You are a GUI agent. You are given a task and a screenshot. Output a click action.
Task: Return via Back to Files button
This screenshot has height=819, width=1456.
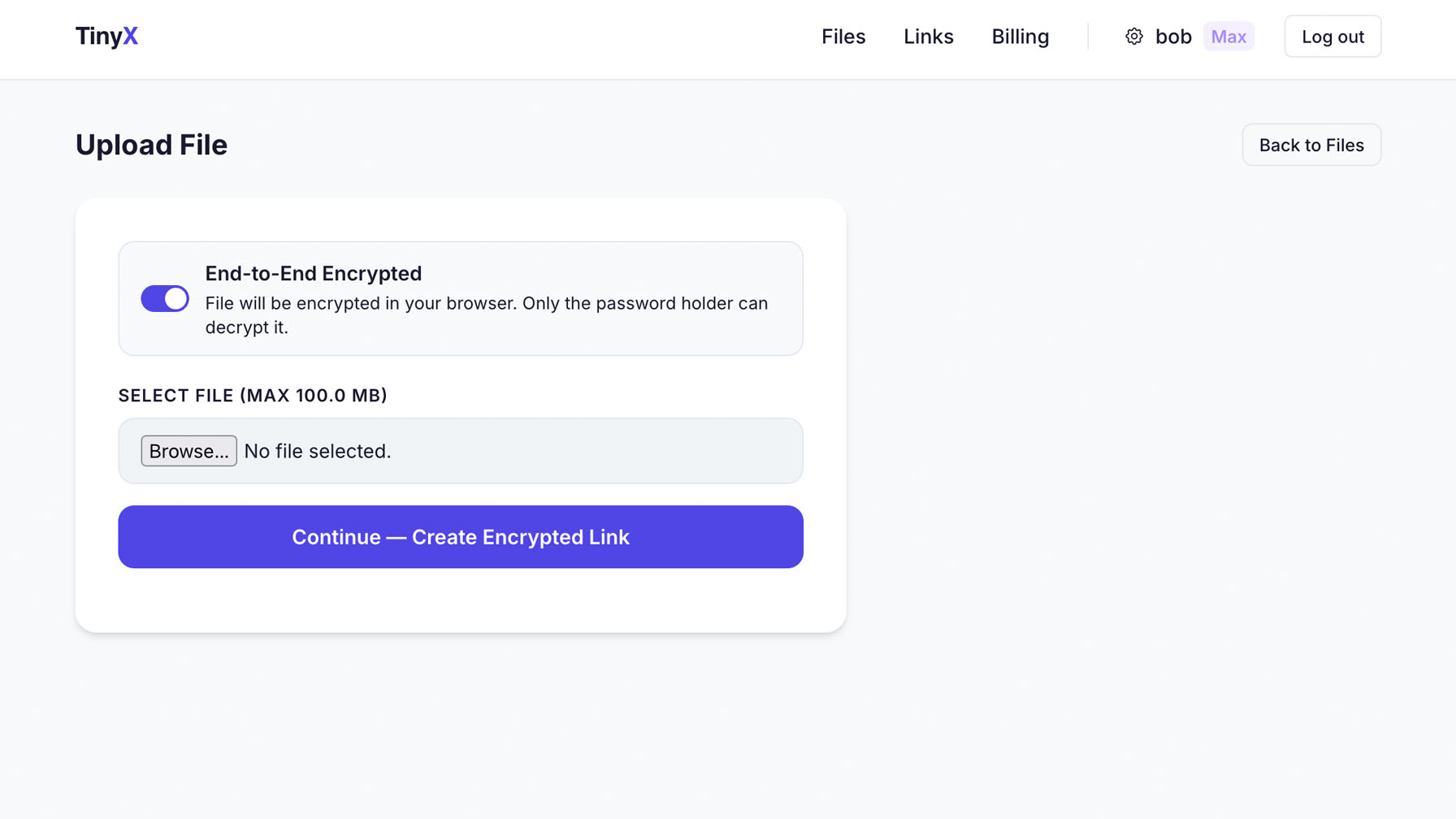[1311, 145]
